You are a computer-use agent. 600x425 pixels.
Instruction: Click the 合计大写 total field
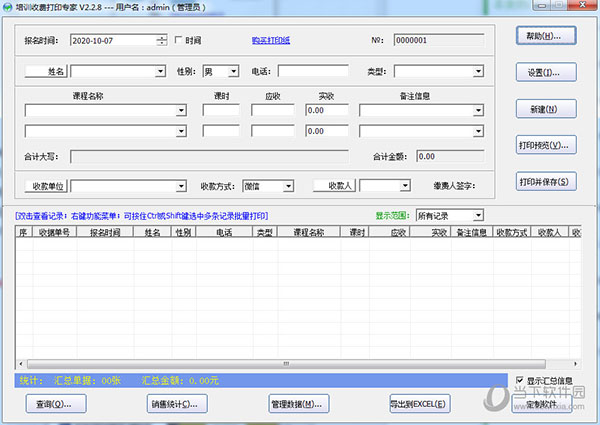tap(209, 156)
